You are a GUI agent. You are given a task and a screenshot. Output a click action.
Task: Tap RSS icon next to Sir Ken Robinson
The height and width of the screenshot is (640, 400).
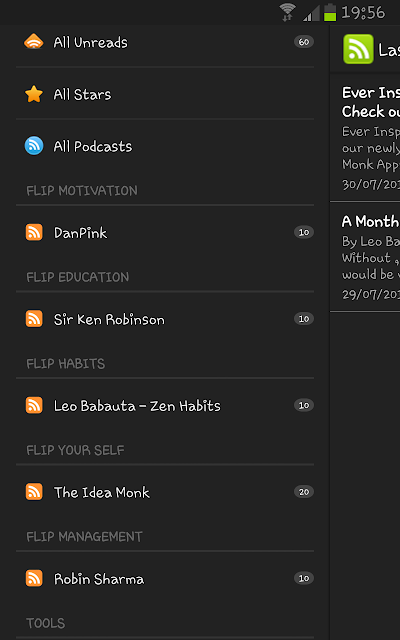tap(34, 319)
